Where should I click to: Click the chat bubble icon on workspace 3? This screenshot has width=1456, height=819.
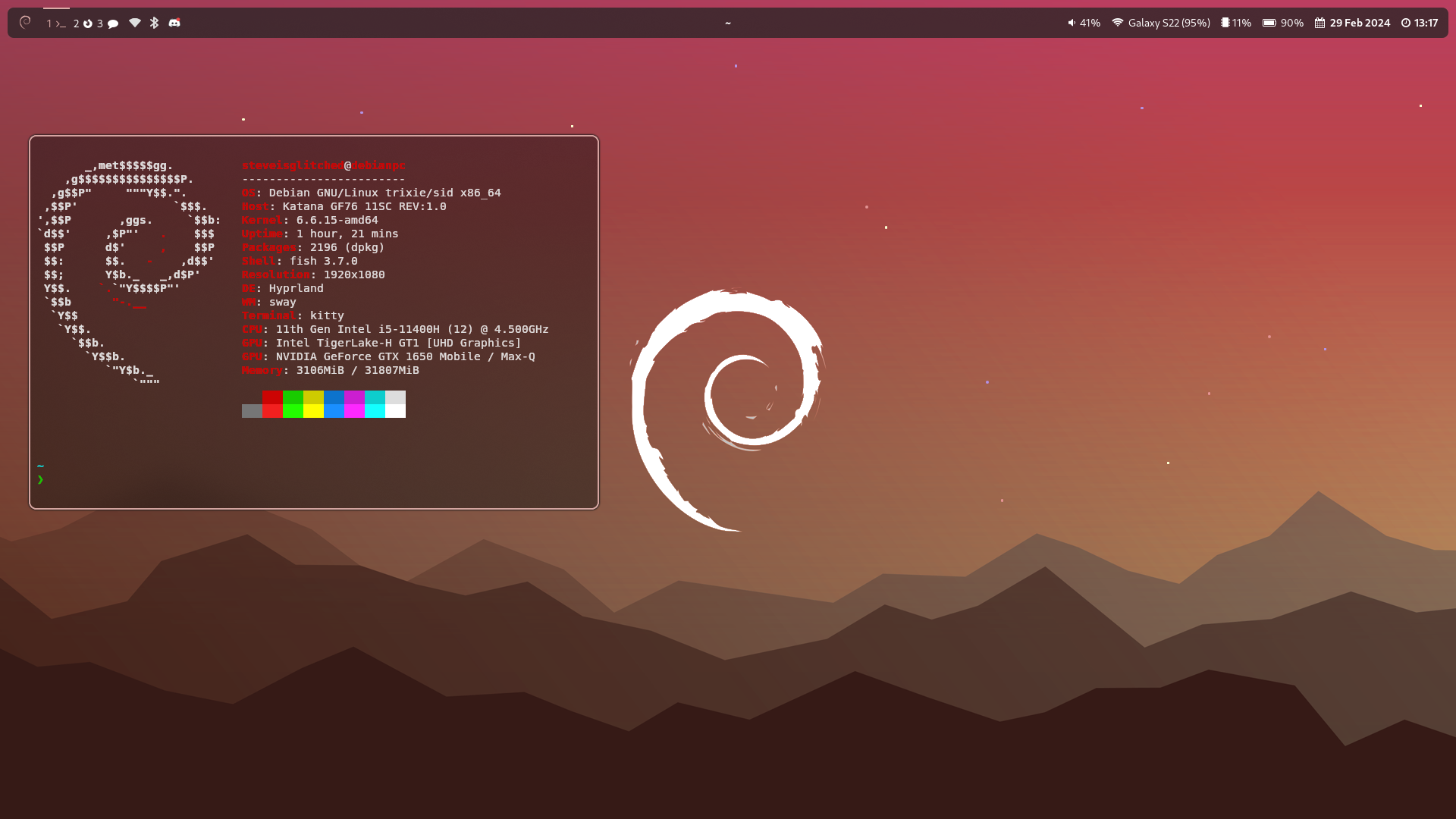click(x=112, y=23)
